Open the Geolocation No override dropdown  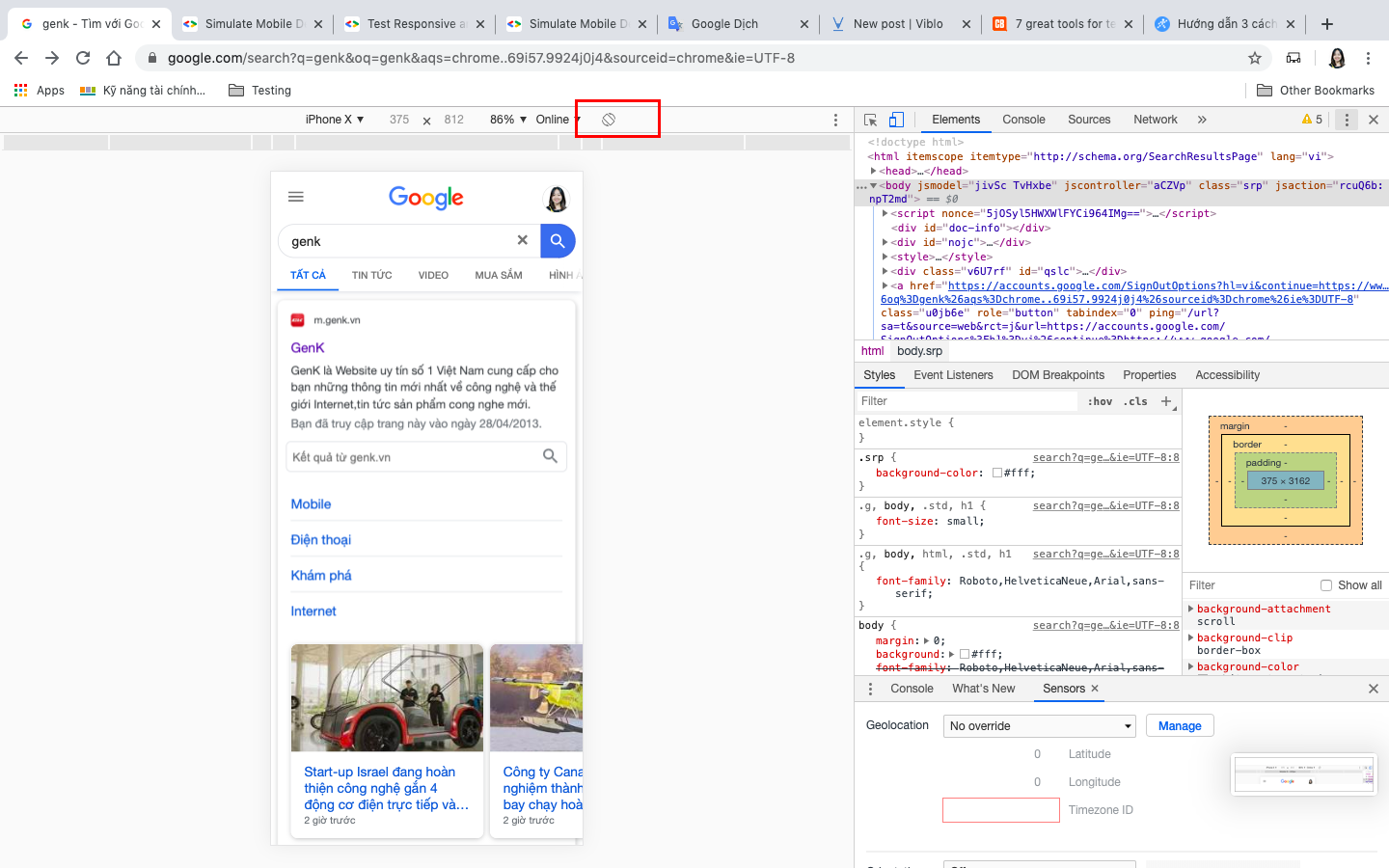(x=1040, y=726)
